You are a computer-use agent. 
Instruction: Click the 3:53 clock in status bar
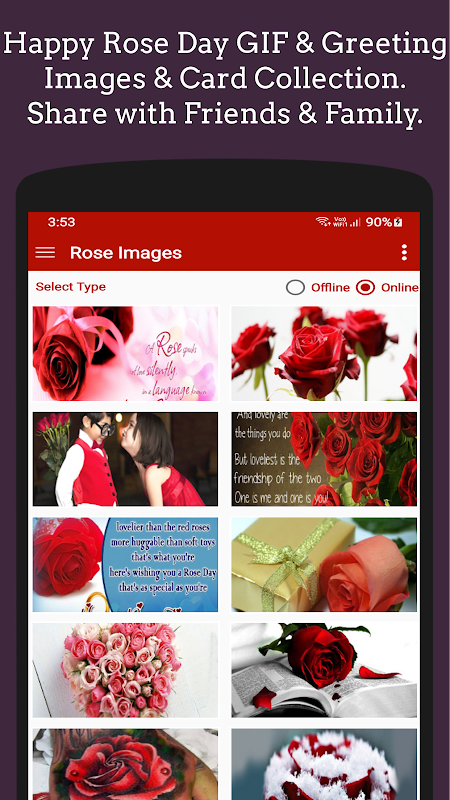coord(61,222)
